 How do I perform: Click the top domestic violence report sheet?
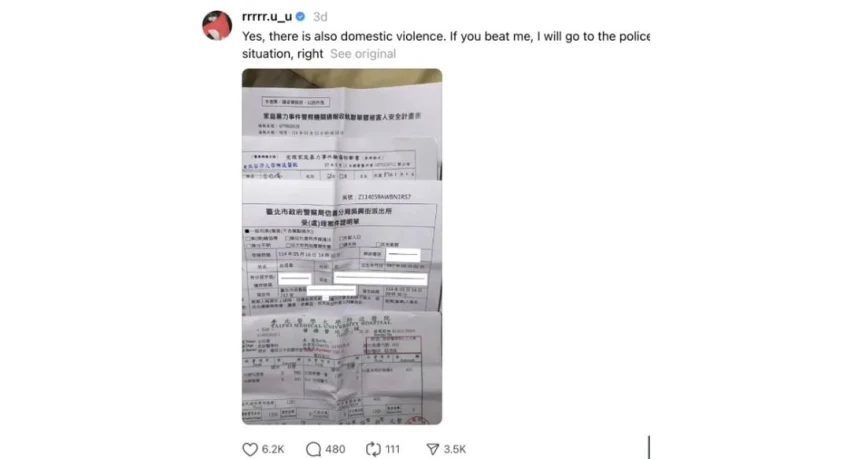click(342, 111)
